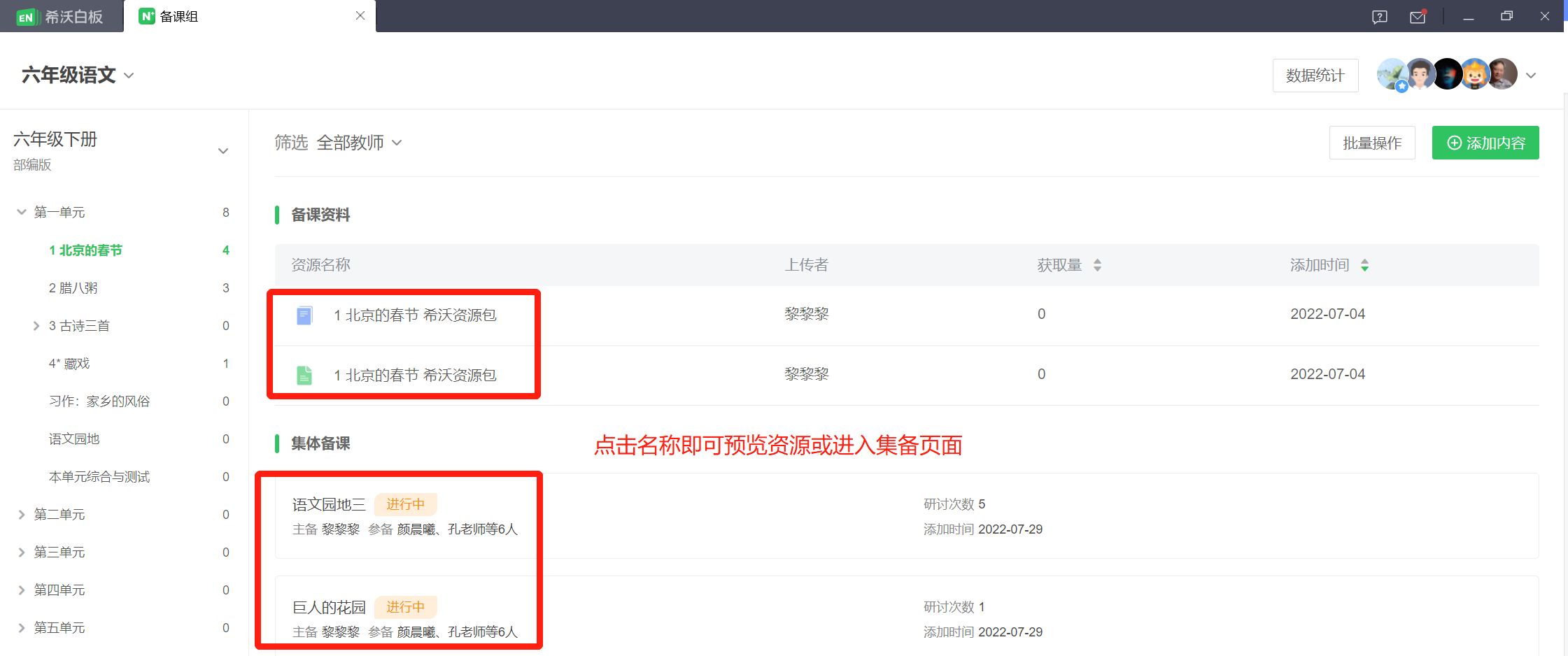This screenshot has width=1568, height=656.
Task: Click the green 添加内容 button
Action: [1485, 143]
